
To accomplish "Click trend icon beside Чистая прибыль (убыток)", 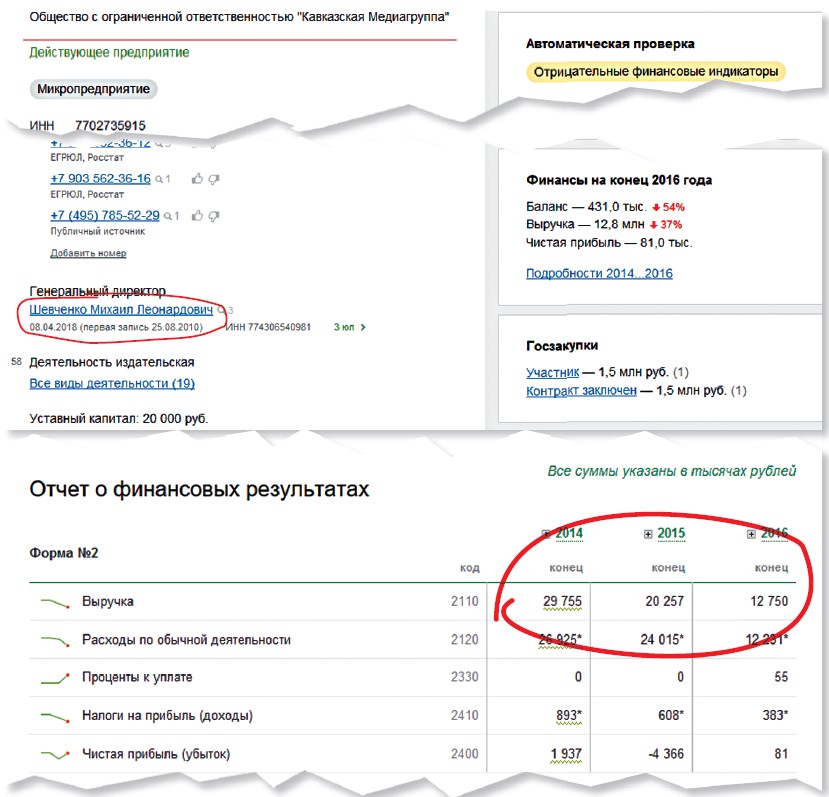I will tap(56, 755).
